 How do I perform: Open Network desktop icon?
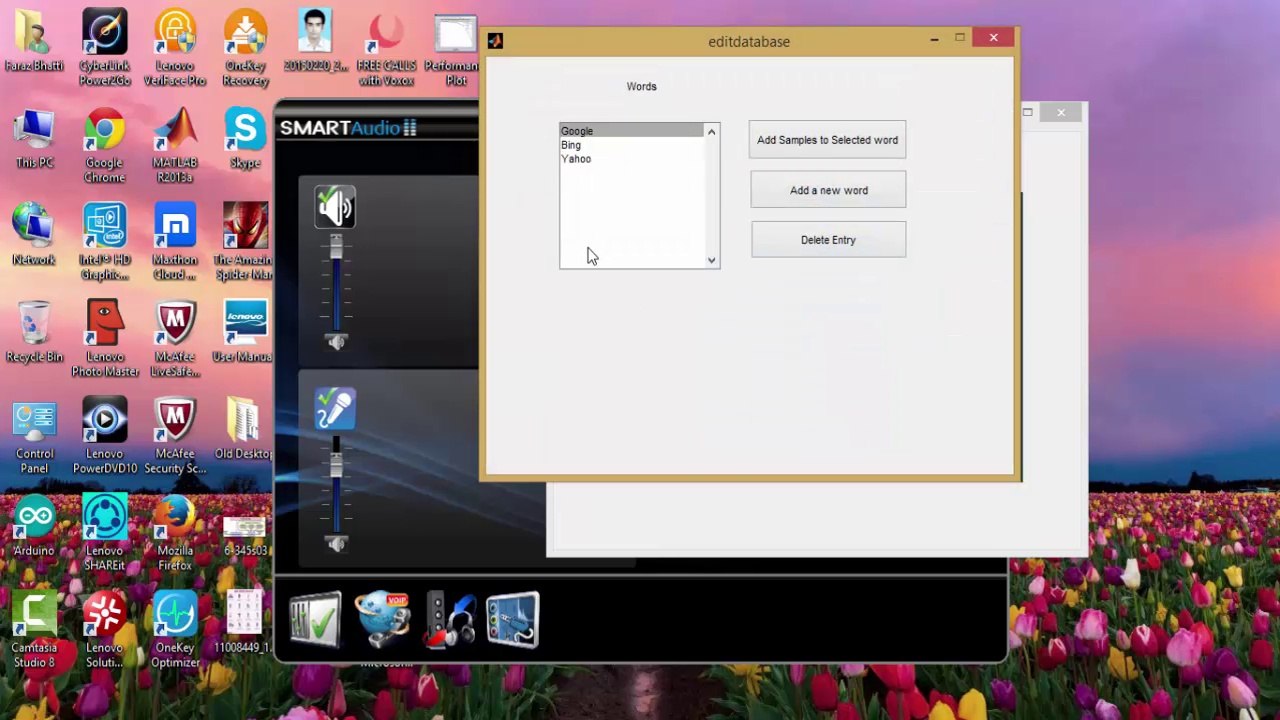coord(34,235)
